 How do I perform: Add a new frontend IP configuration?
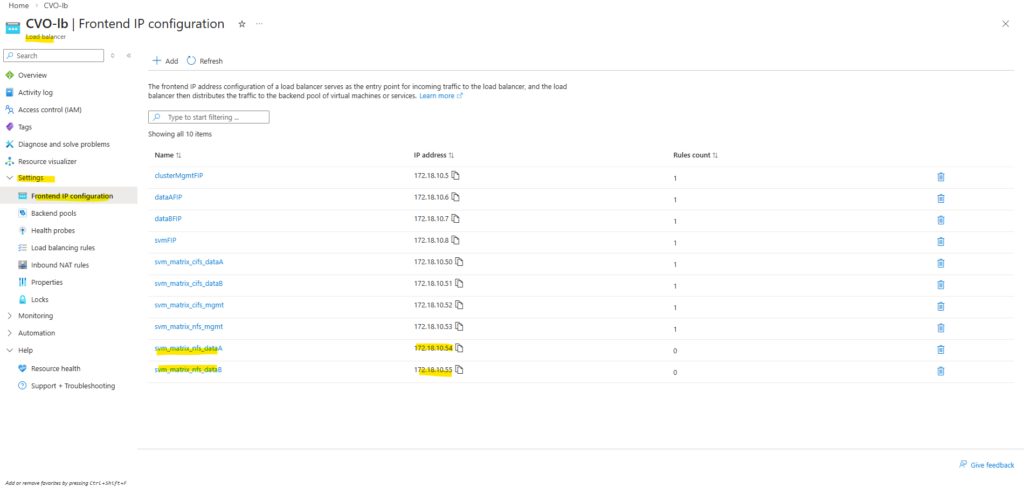pyautogui.click(x=165, y=61)
